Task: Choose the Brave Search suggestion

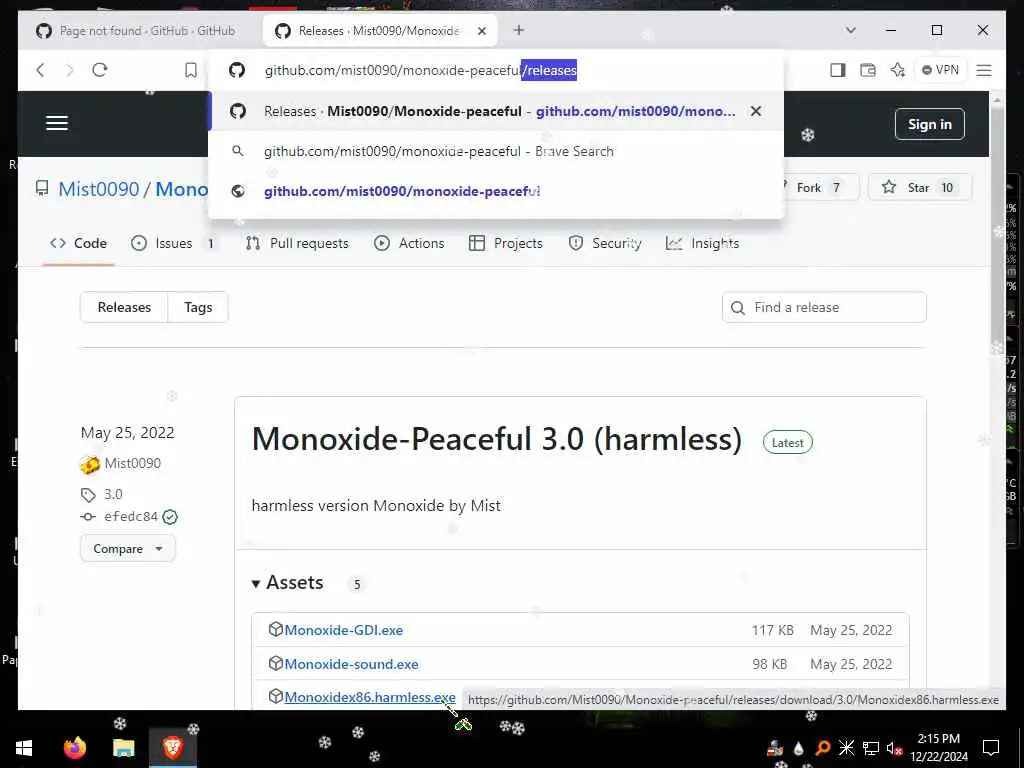Action: click(x=496, y=151)
